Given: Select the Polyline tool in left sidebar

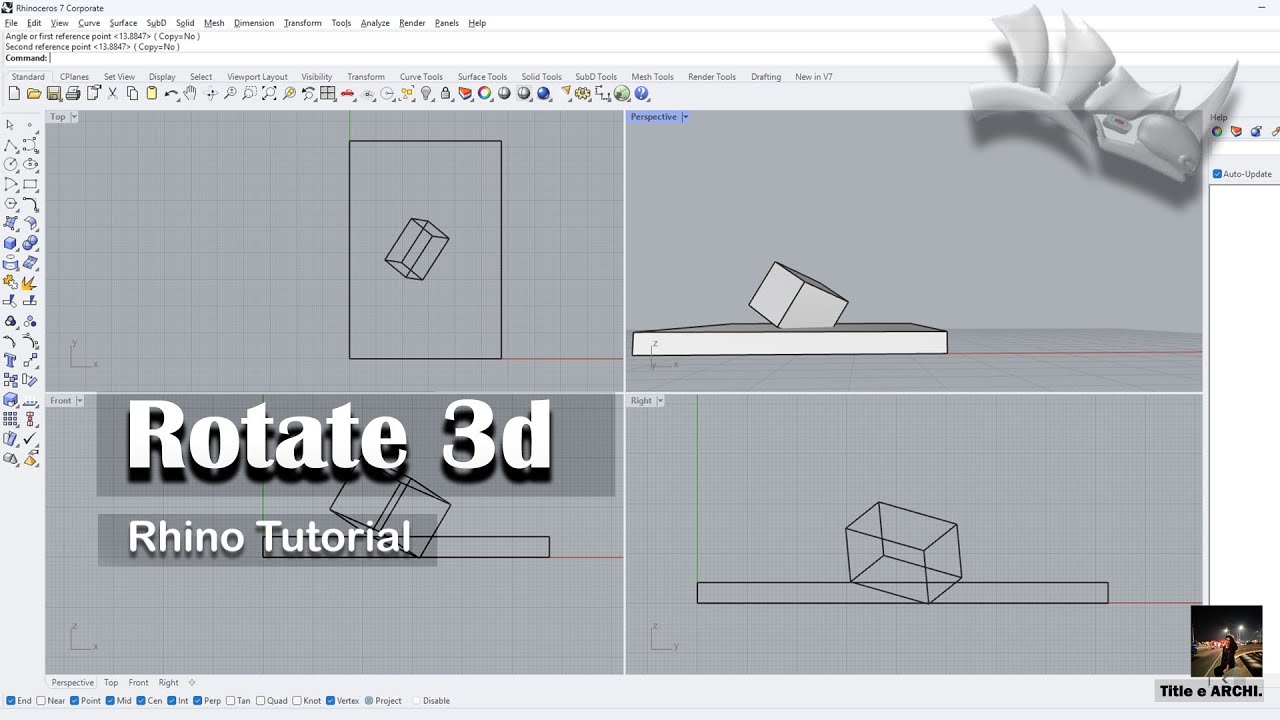Looking at the screenshot, I should (x=10, y=145).
